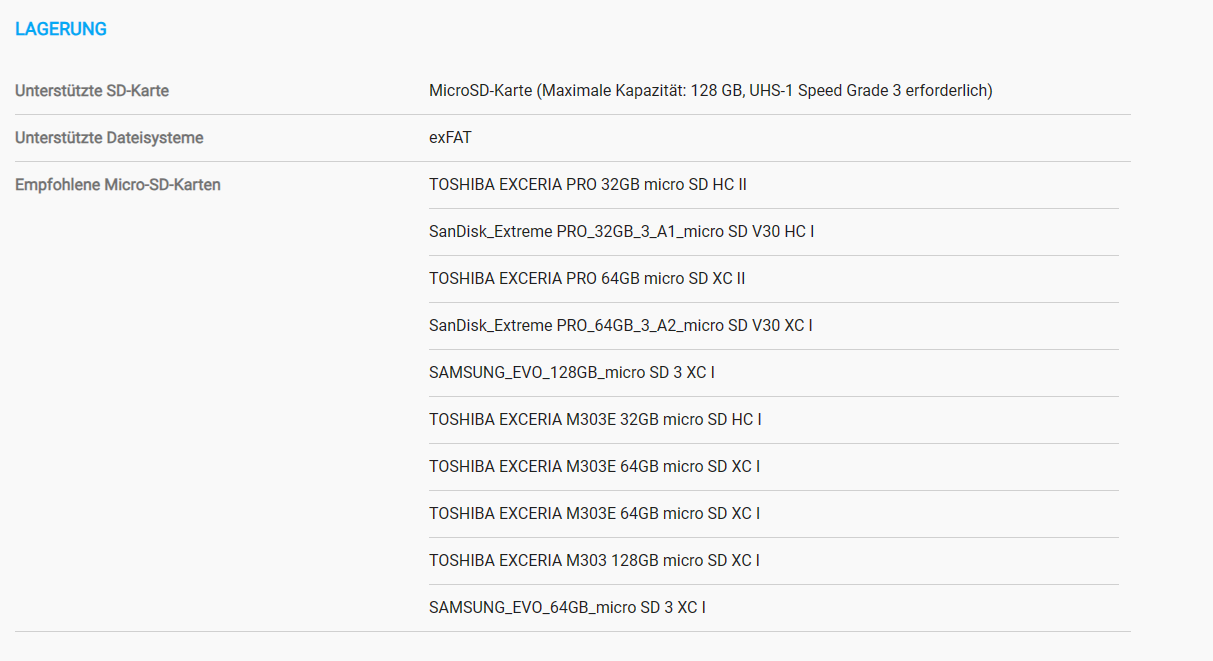Screen dimensions: 1213x661
Task: Click SanDisk Extreme PRO 32GB A1 entry
Action: pyautogui.click(x=622, y=232)
